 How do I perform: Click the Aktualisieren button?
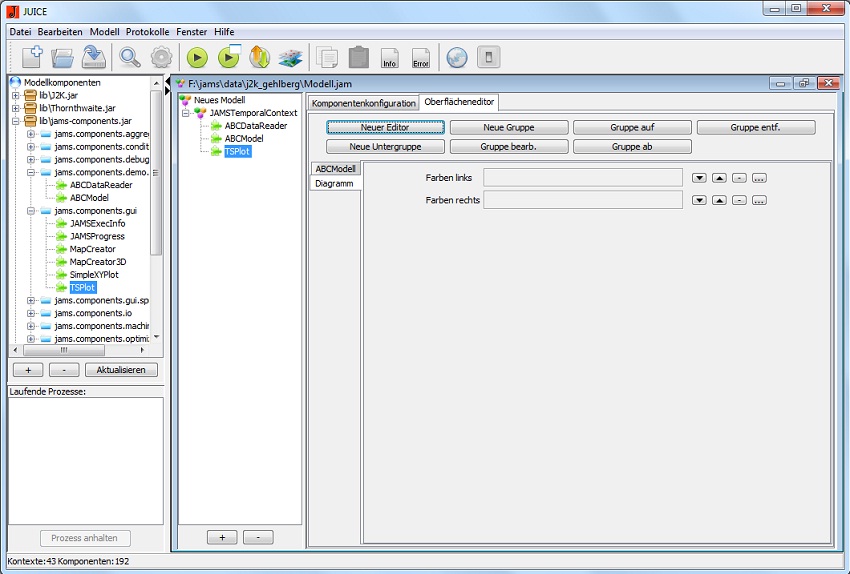coord(121,370)
